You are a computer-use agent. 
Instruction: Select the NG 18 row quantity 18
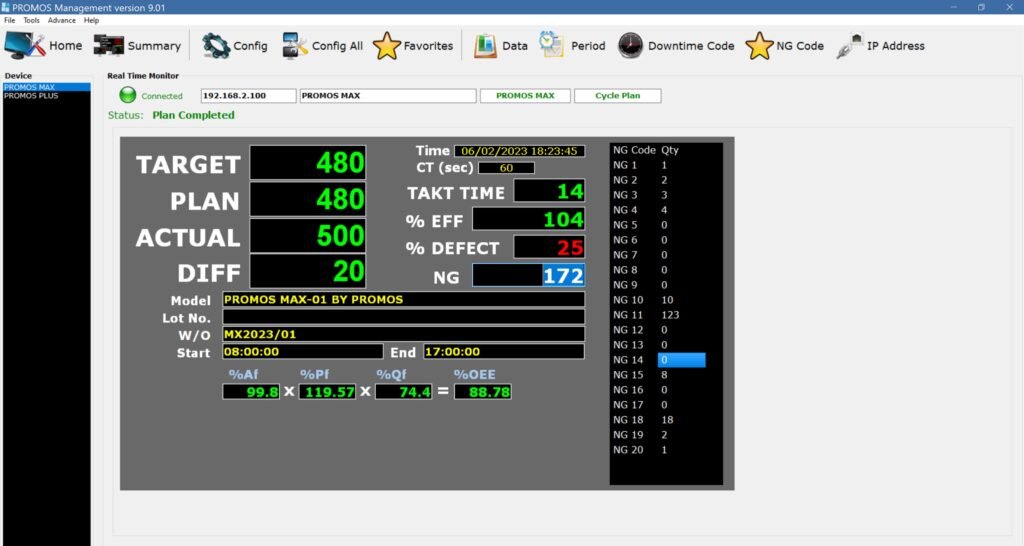(667, 420)
